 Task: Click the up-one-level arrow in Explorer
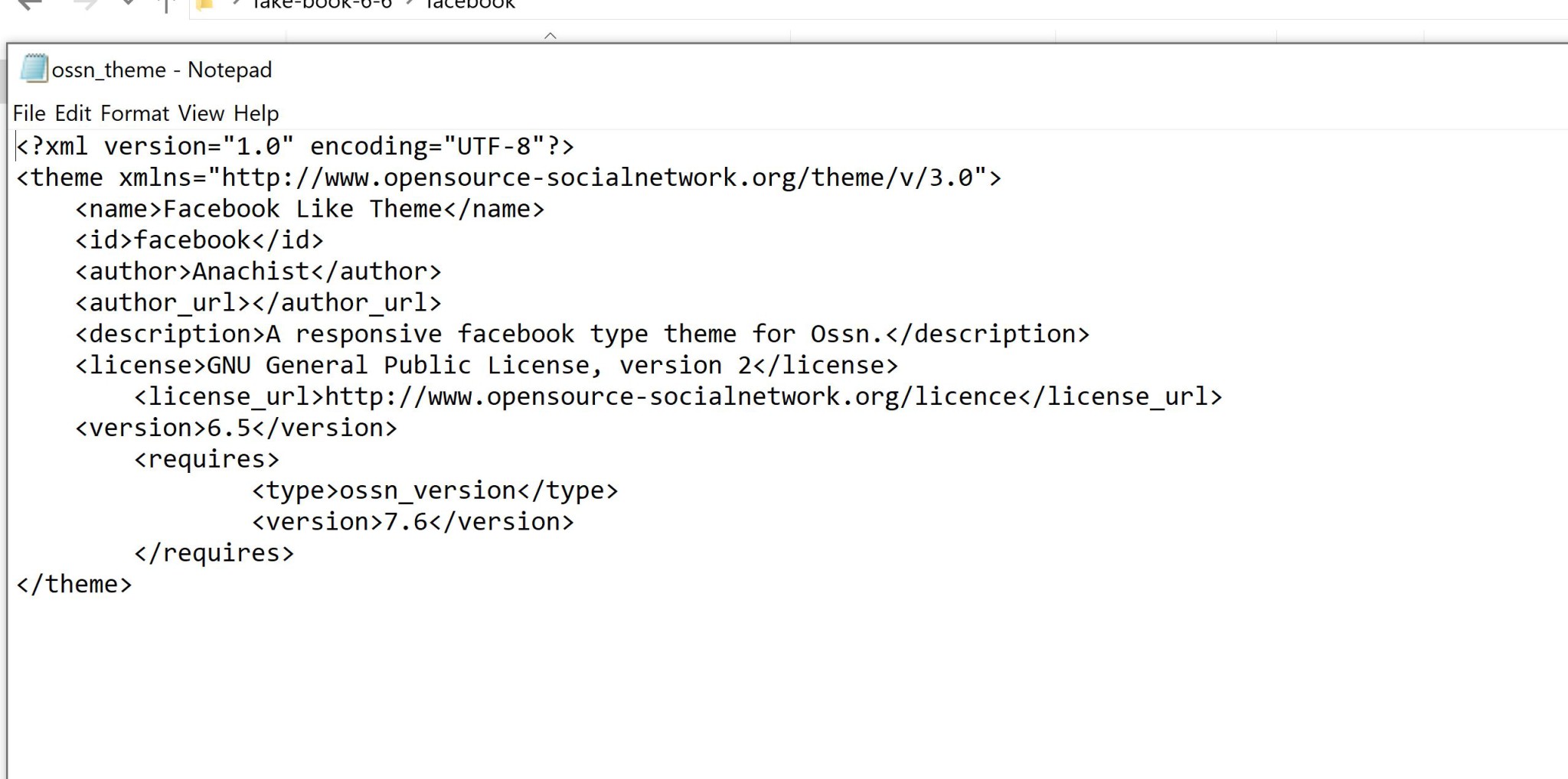click(166, 6)
